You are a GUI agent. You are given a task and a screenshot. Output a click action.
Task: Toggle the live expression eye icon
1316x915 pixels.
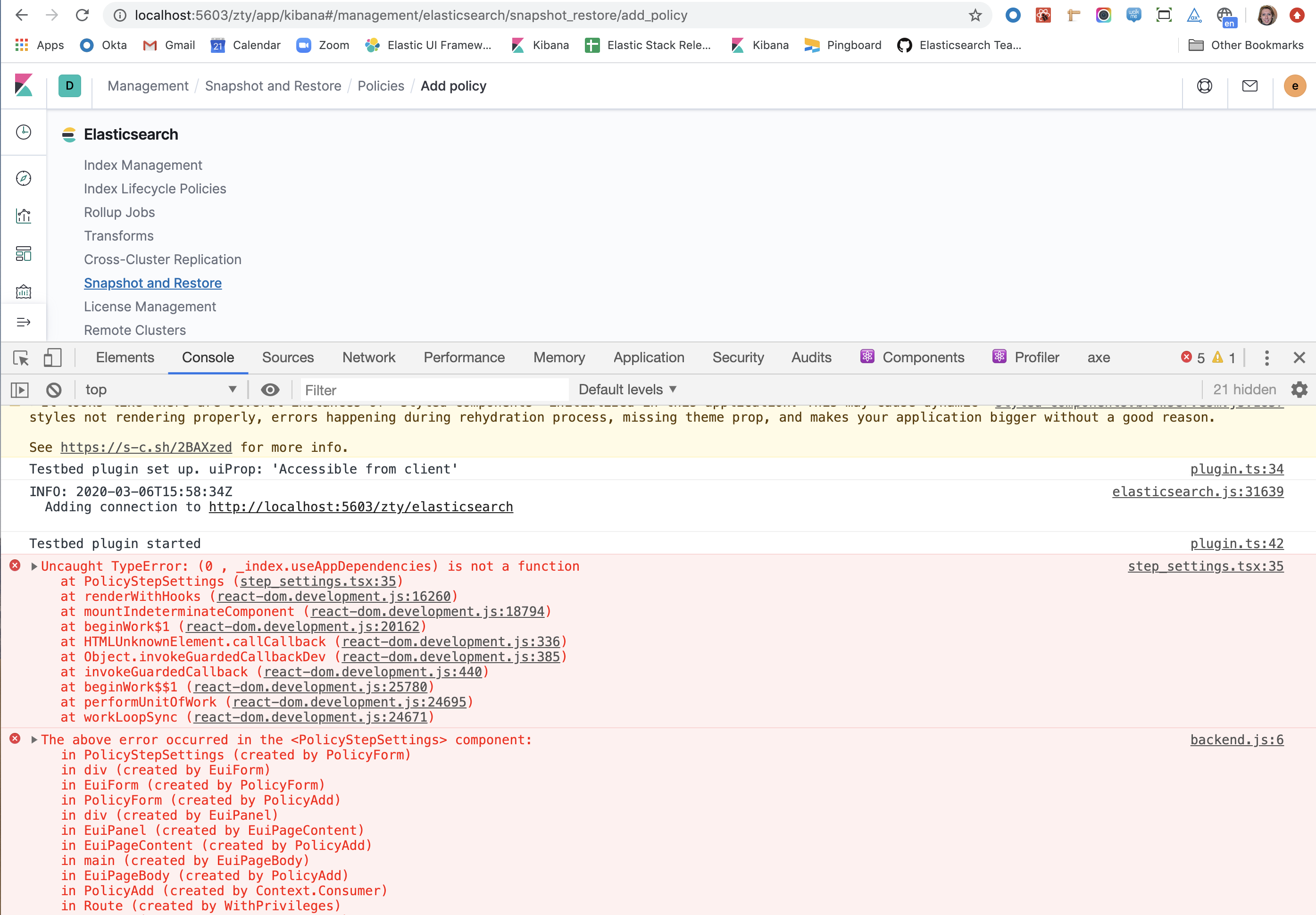[x=270, y=390]
